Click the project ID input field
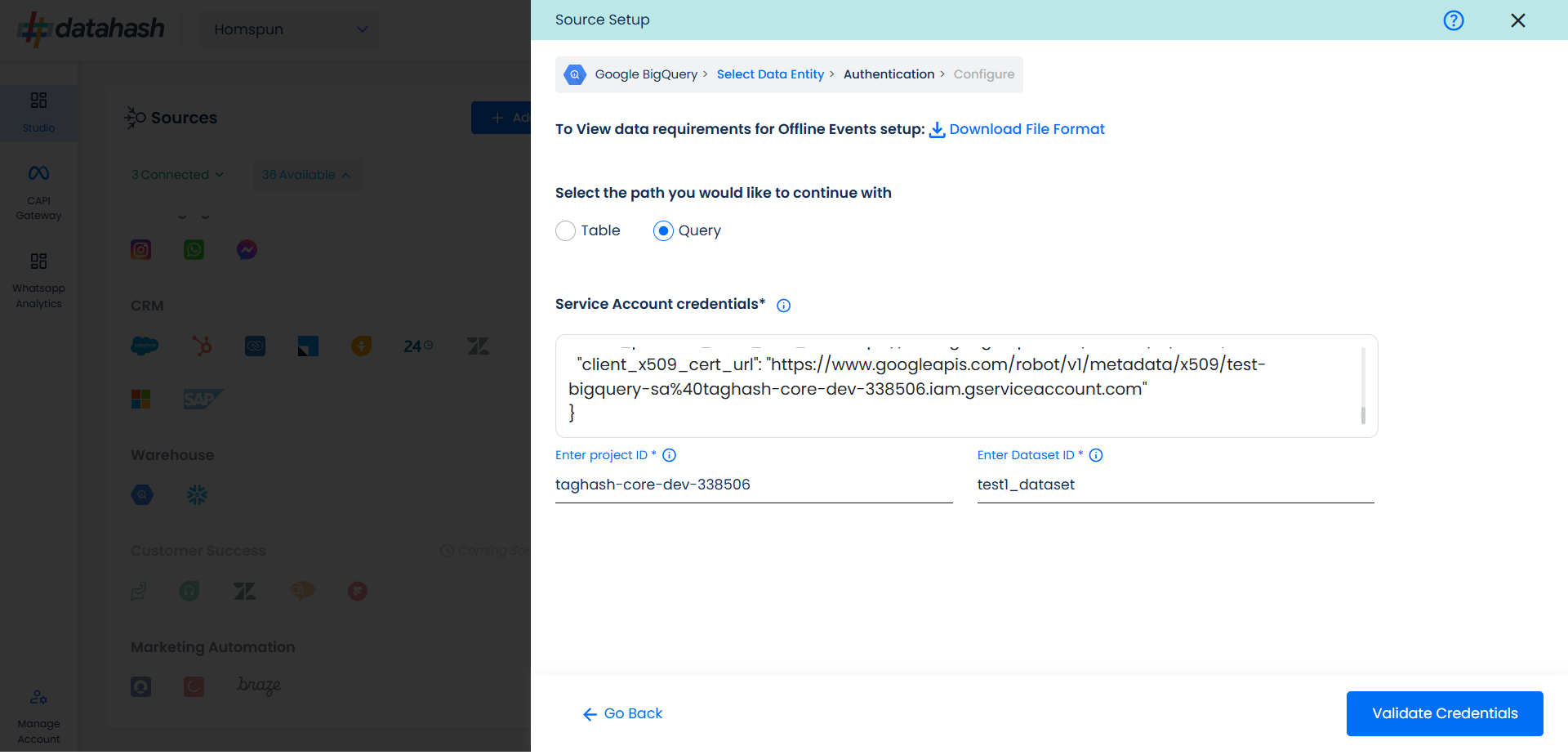1568x755 pixels. [x=754, y=485]
